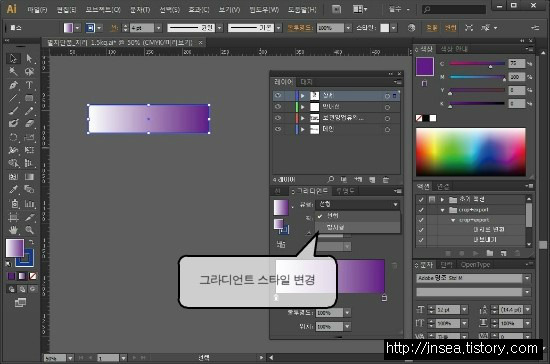The image size is (550, 364).
Task: Click the create new layer icon
Action: [x=372, y=180]
